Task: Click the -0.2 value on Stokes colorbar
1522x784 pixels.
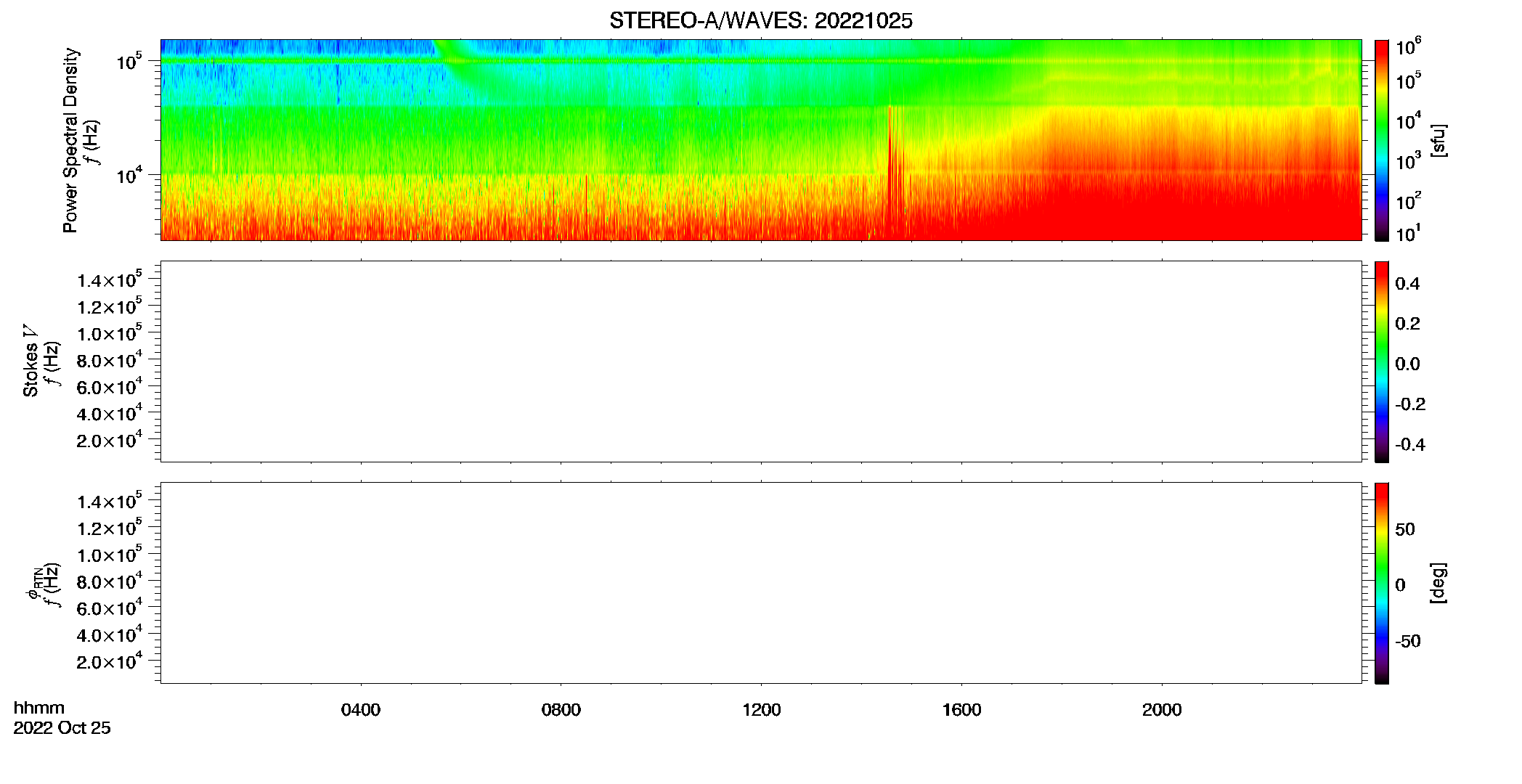Action: click(1410, 404)
